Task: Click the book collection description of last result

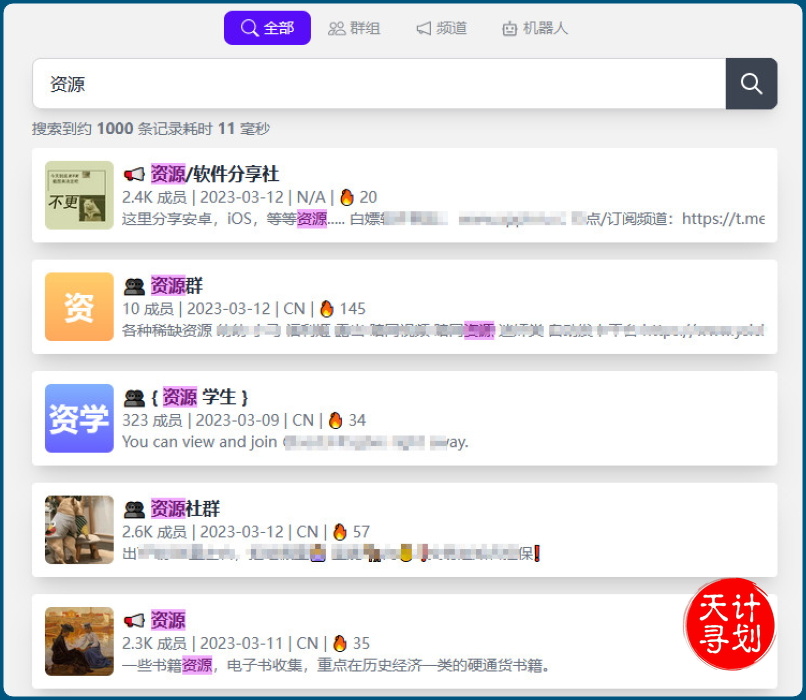Action: [336, 665]
